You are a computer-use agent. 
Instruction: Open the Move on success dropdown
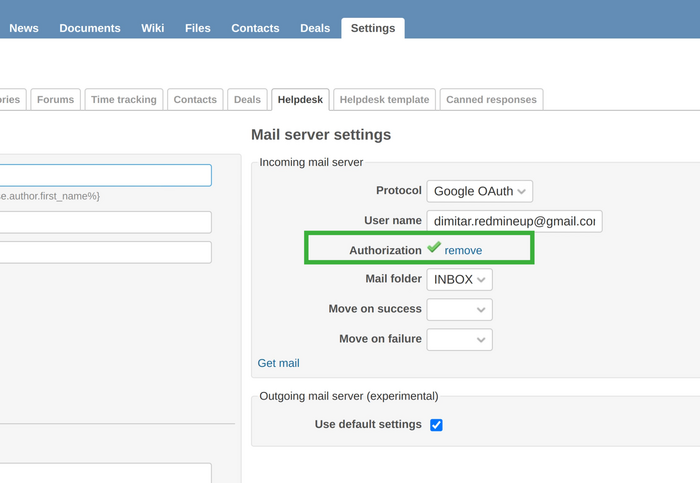tap(459, 310)
